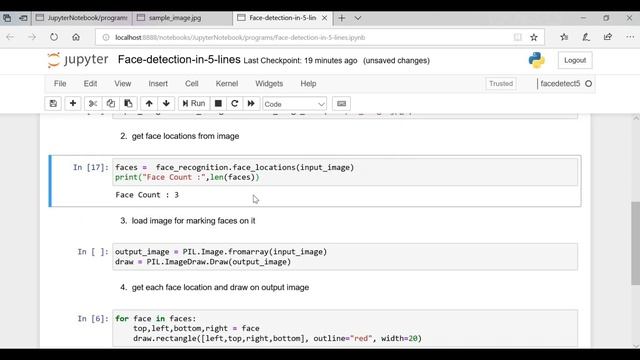This screenshot has width=640, height=360.
Task: Go back in the browser
Action: tap(10, 37)
